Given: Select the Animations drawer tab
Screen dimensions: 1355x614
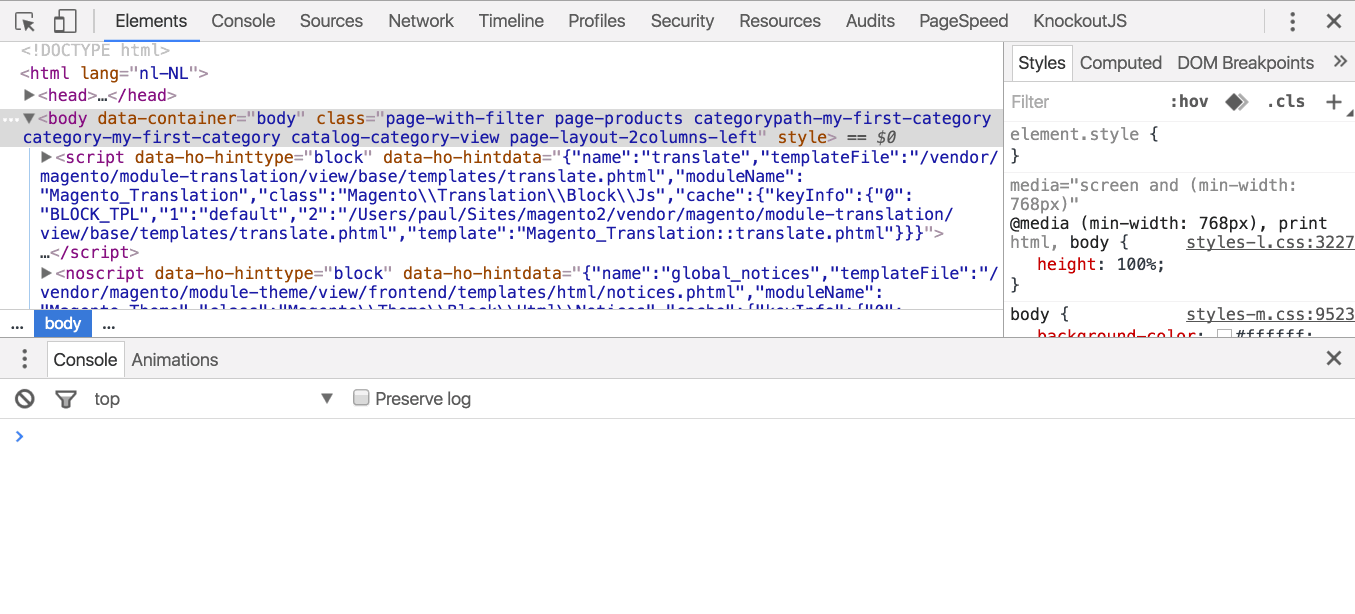Looking at the screenshot, I should (x=175, y=360).
